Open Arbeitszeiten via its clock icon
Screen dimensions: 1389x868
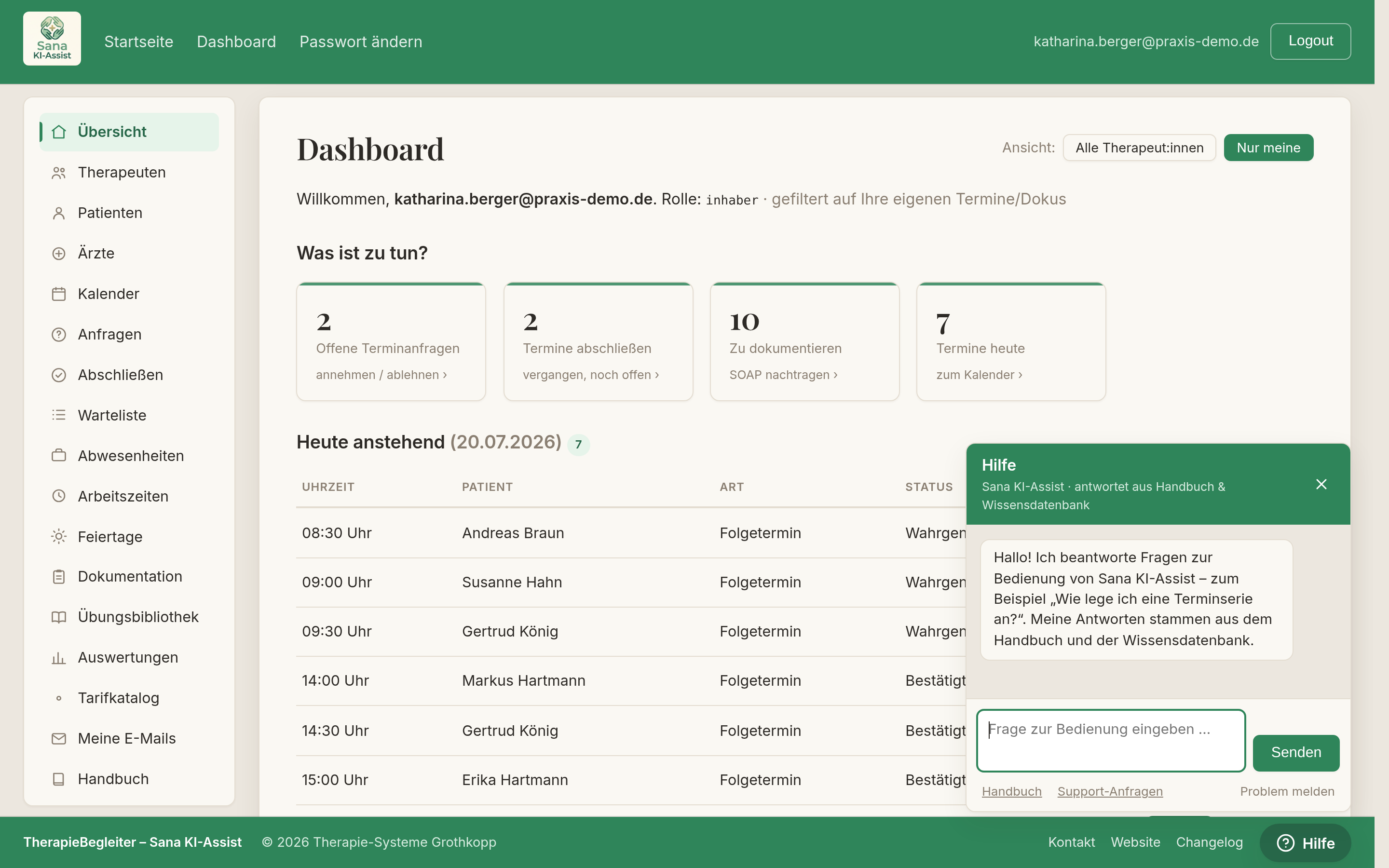point(58,496)
